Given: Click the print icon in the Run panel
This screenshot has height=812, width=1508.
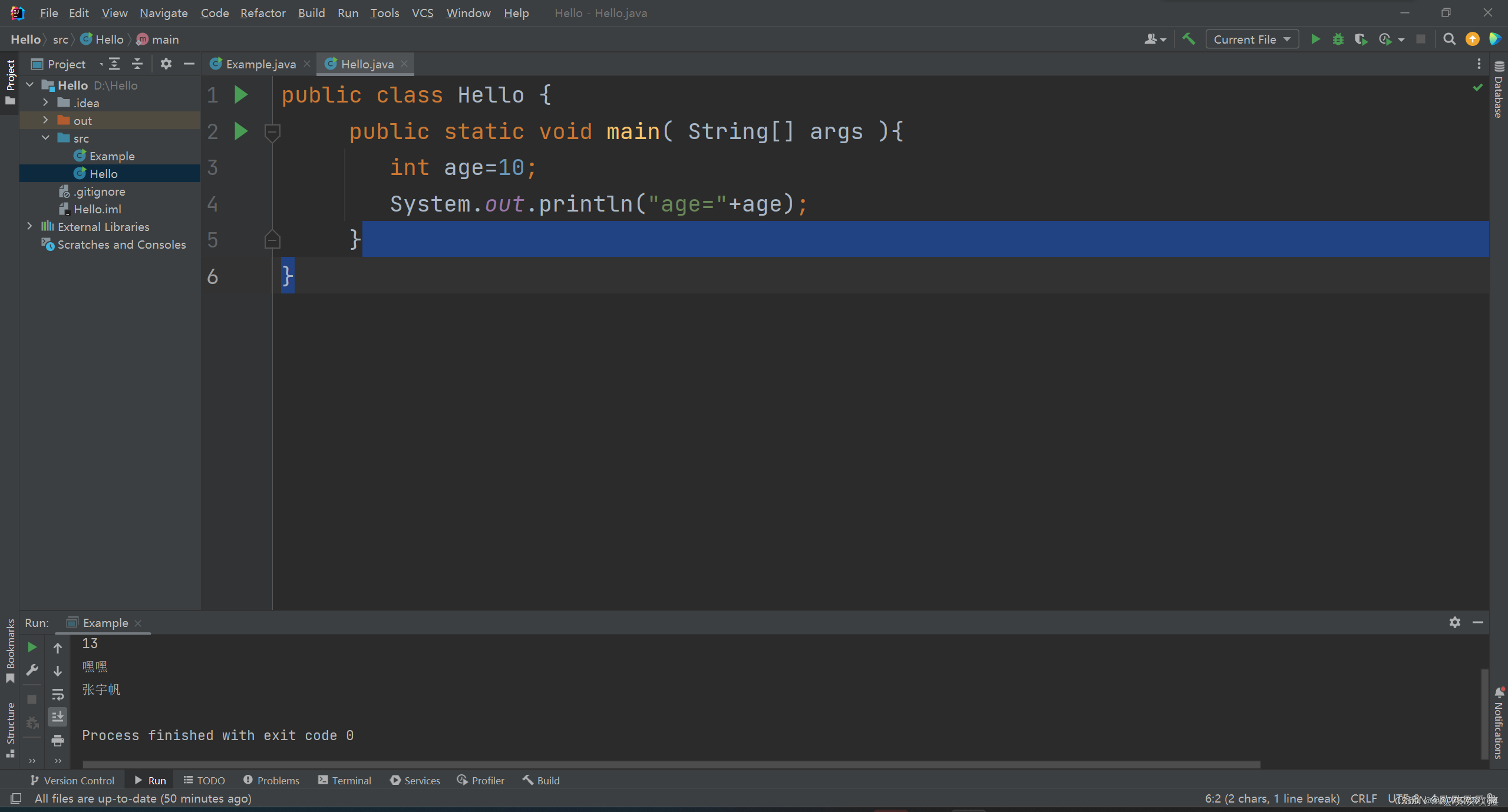Looking at the screenshot, I should tap(58, 740).
